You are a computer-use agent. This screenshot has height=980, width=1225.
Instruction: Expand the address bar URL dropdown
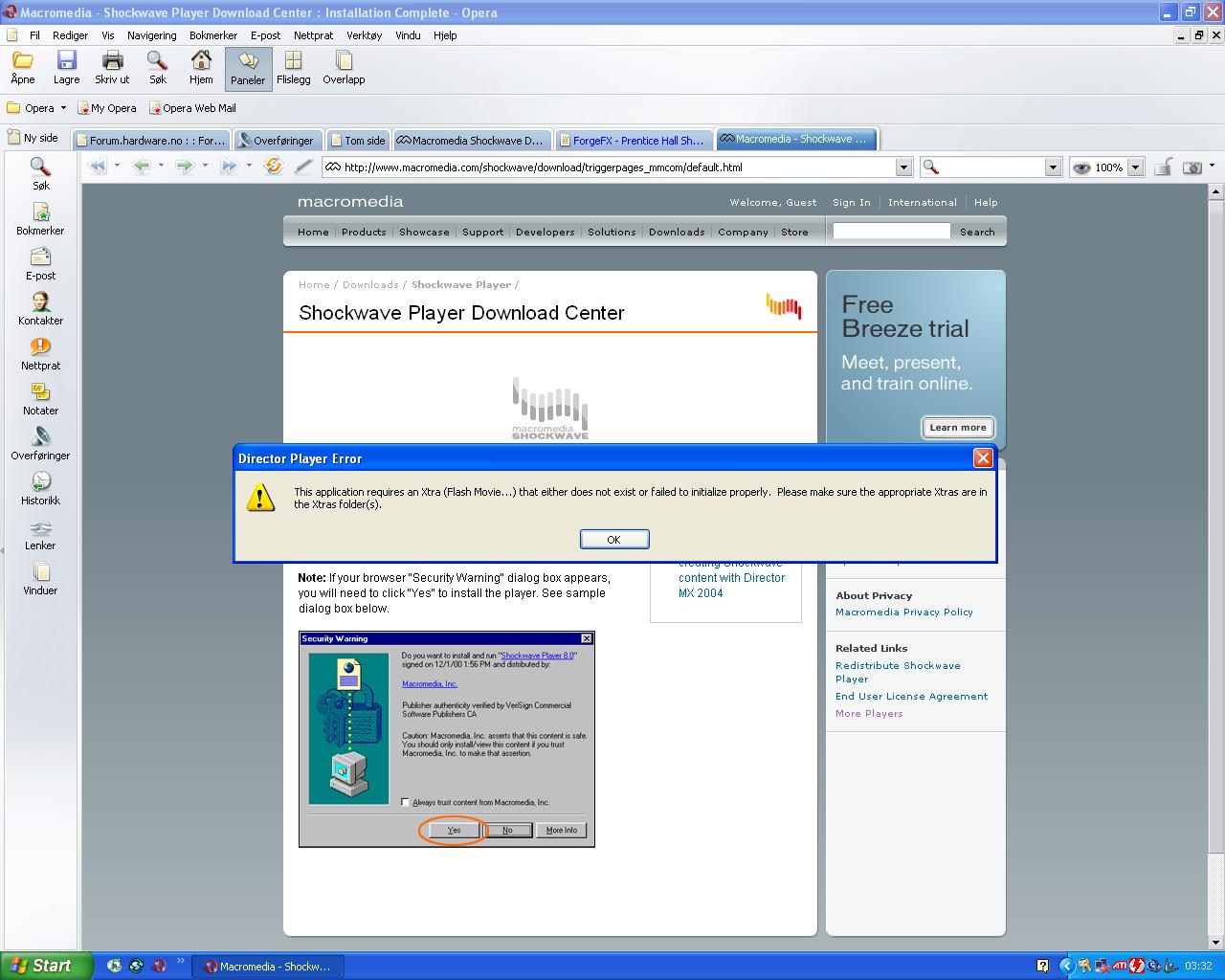click(903, 167)
